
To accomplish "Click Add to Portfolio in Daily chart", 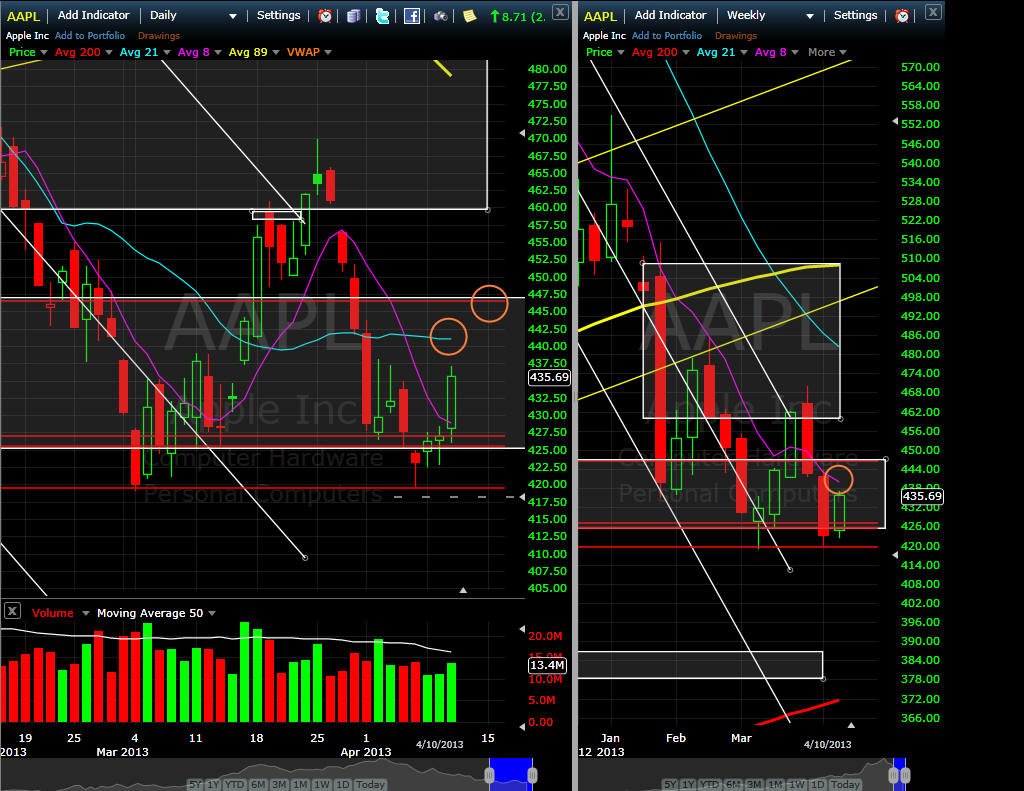I will (89, 36).
